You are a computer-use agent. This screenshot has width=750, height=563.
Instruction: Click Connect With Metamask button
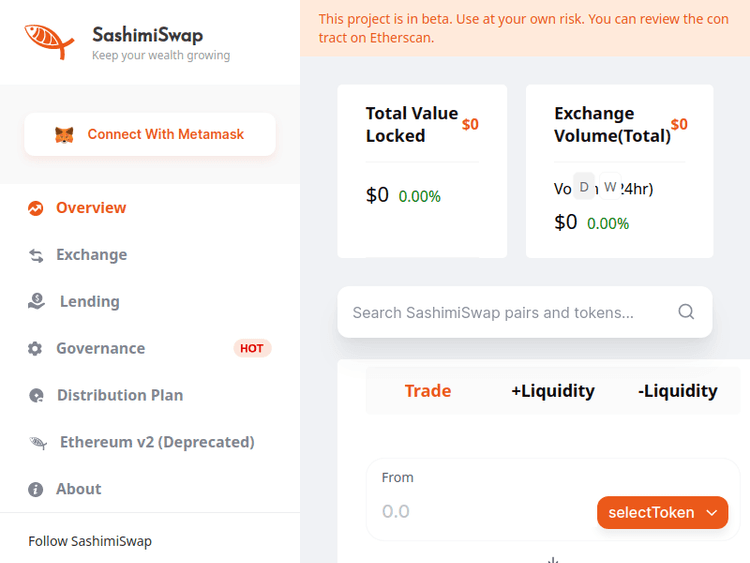point(150,134)
